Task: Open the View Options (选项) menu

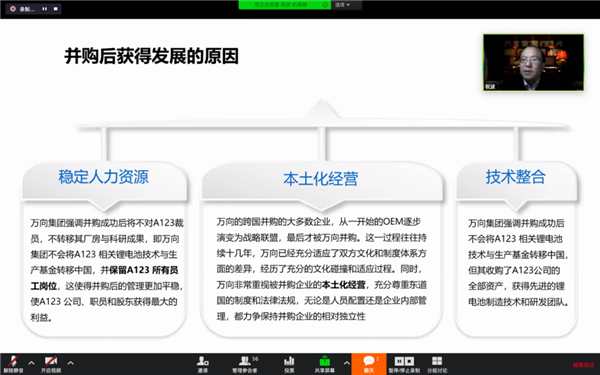Action: coord(343,5)
